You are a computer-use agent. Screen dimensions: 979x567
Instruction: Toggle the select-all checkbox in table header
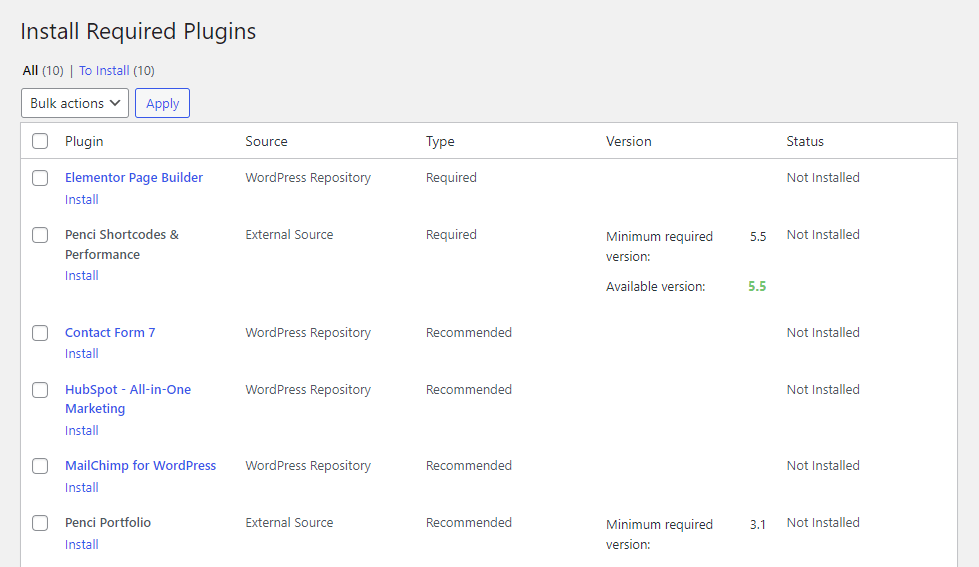coord(40,141)
